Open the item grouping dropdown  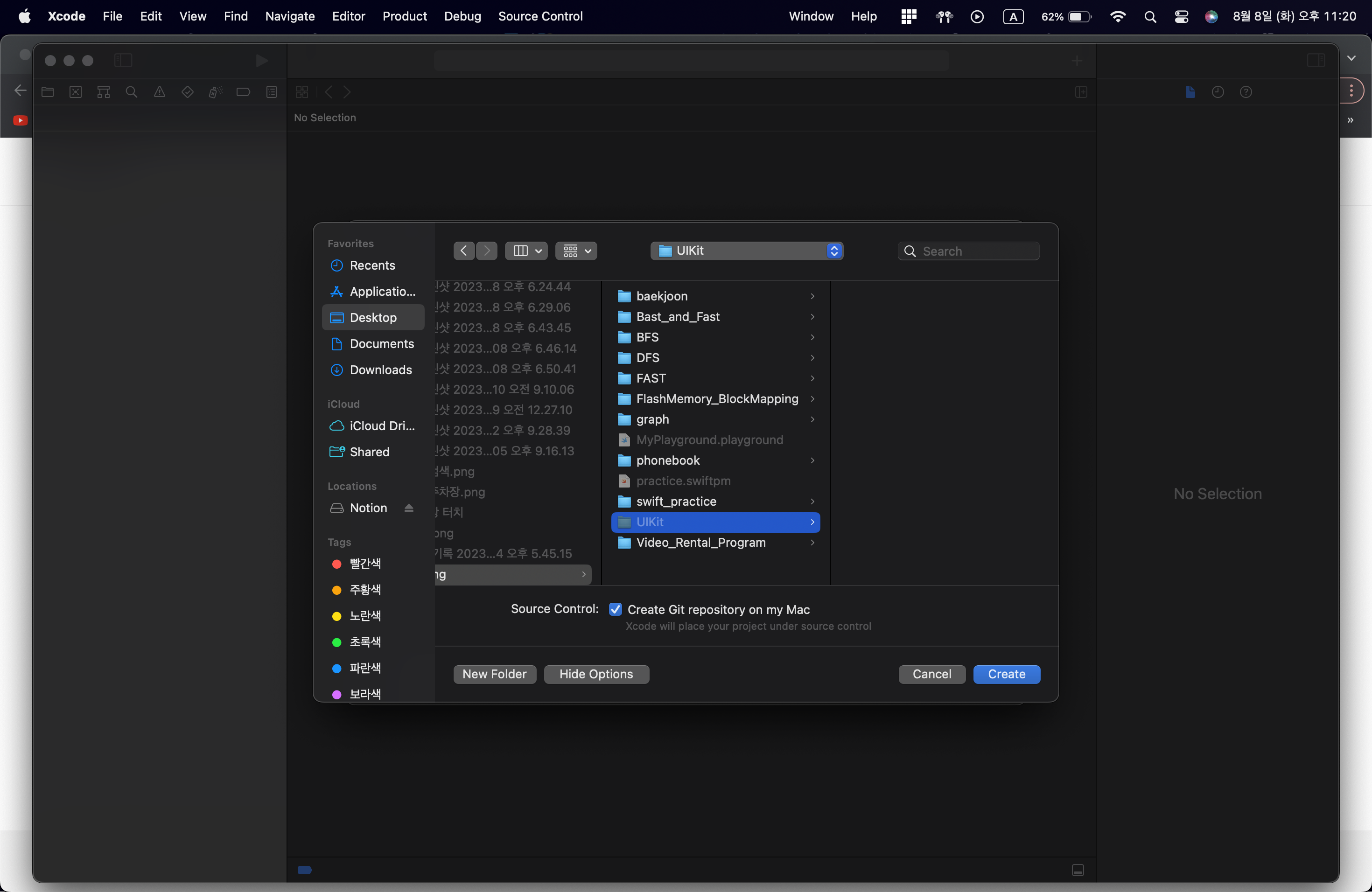576,251
